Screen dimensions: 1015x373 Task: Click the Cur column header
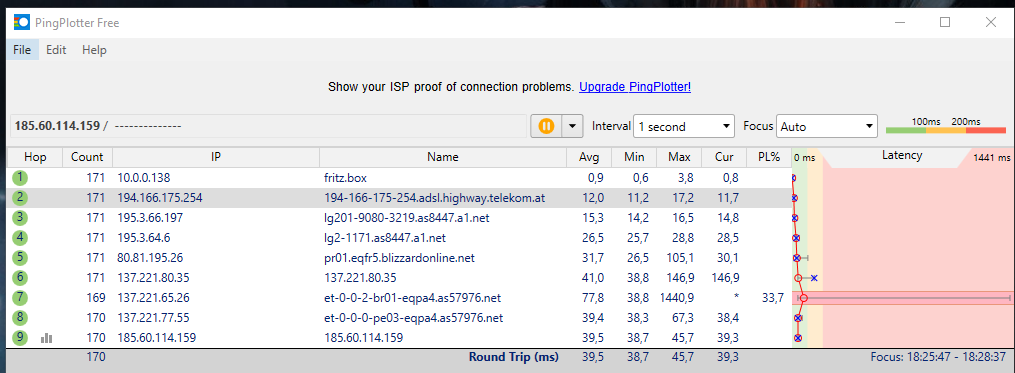click(x=724, y=157)
